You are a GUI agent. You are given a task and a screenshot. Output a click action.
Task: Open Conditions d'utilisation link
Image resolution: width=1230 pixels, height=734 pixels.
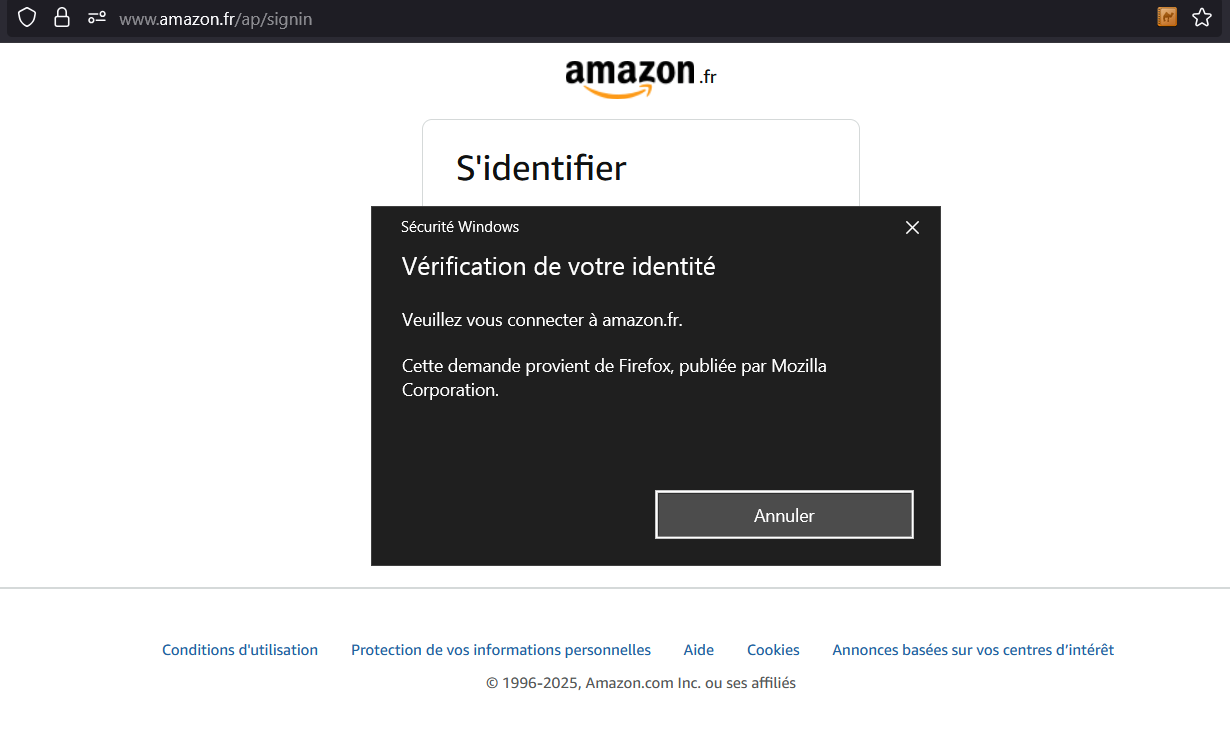[x=240, y=650]
